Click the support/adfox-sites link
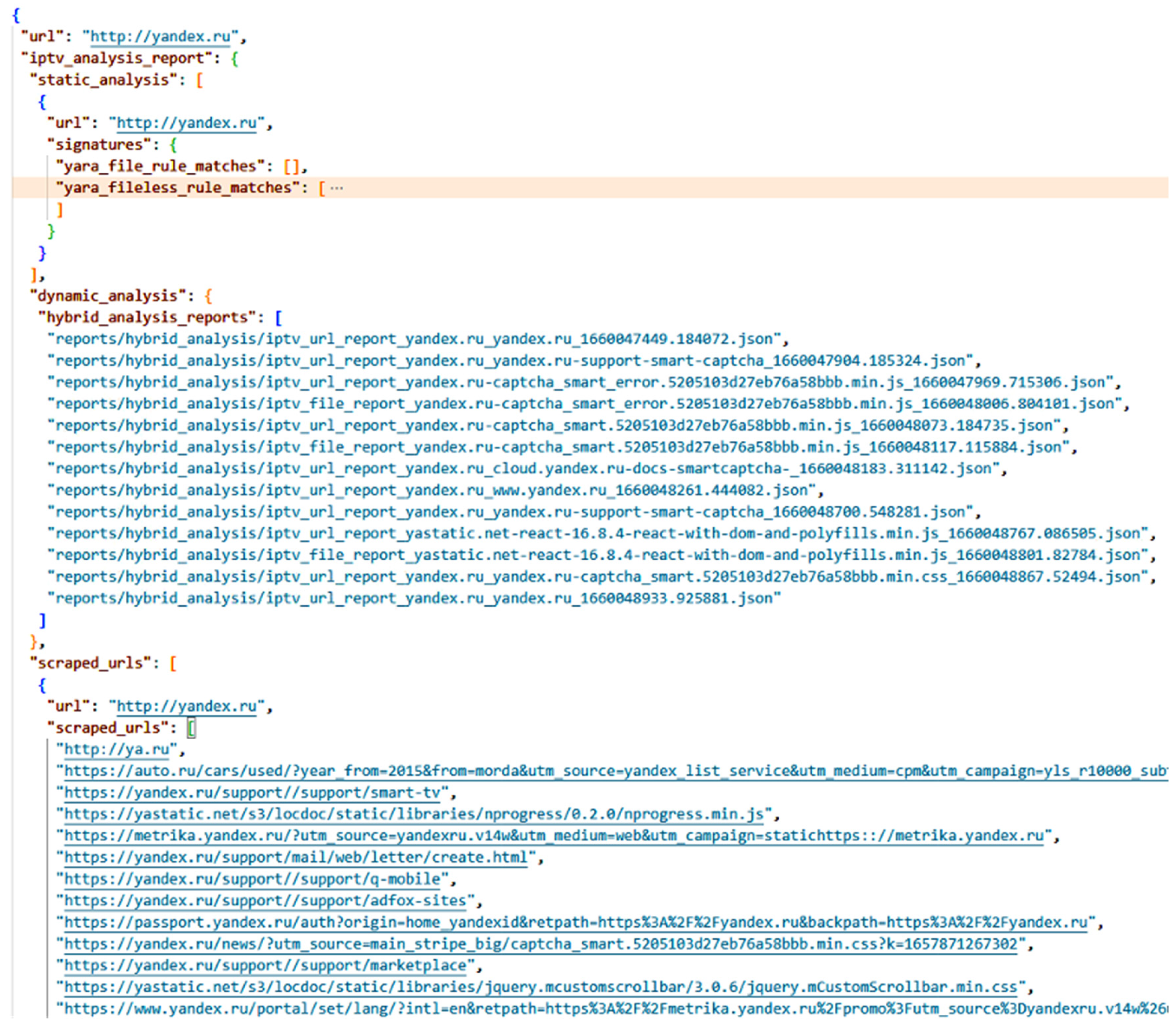1176x1026 pixels. pyautogui.click(x=265, y=901)
